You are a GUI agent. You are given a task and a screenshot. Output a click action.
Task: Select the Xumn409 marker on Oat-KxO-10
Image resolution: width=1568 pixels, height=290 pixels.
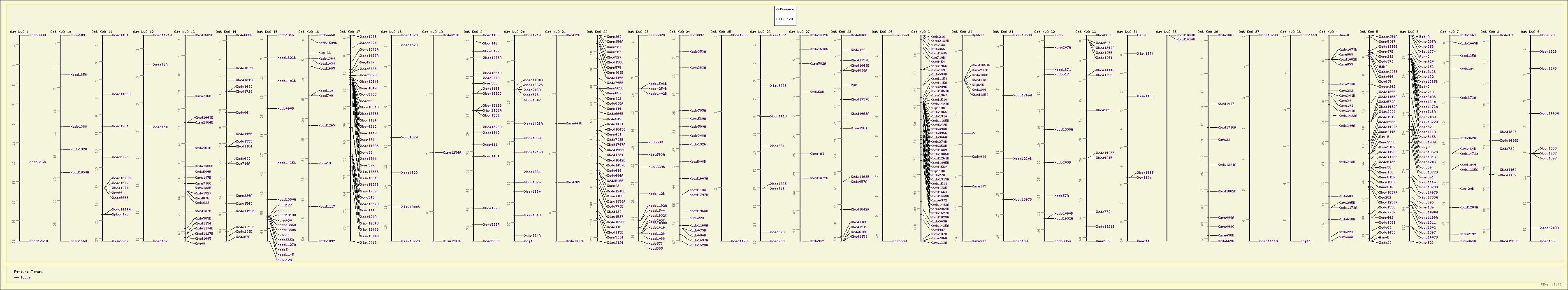coord(78,35)
